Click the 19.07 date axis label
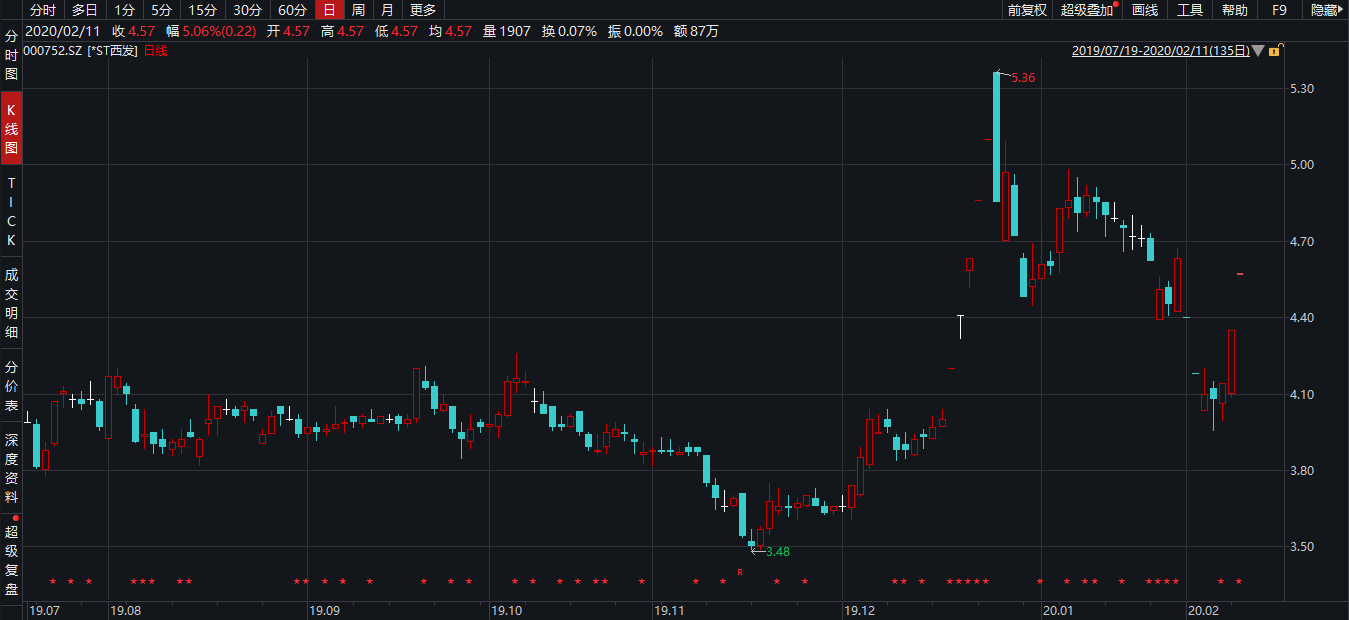The height and width of the screenshot is (620, 1349). (45, 609)
